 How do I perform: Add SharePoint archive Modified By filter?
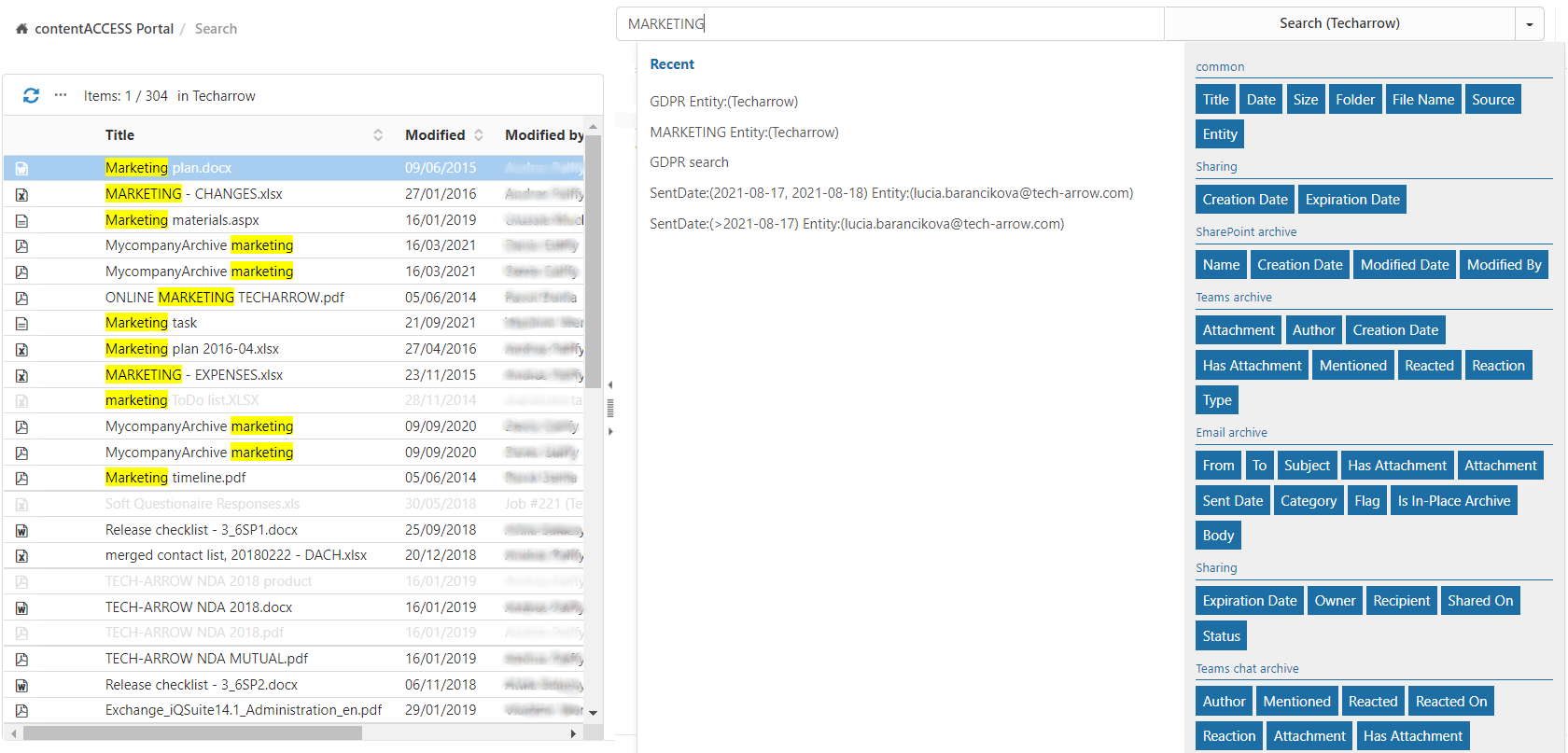click(x=1504, y=265)
